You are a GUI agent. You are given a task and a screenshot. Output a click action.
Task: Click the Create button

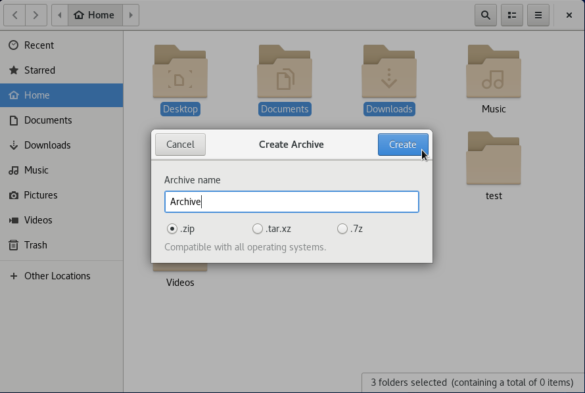click(x=403, y=144)
